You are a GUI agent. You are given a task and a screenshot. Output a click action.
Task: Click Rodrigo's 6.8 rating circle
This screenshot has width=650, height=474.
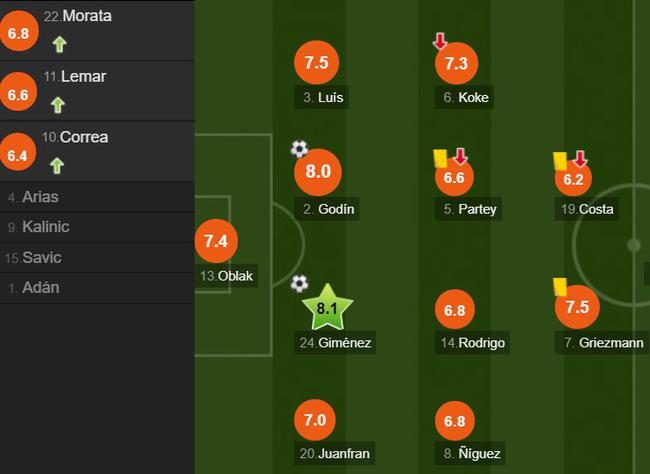pyautogui.click(x=455, y=309)
